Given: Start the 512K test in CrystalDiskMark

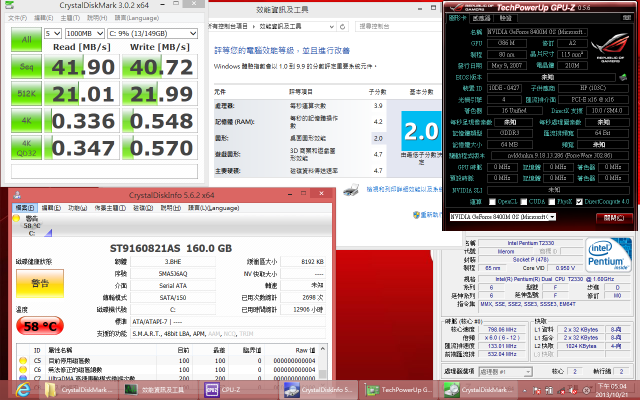Looking at the screenshot, I should coord(26,93).
